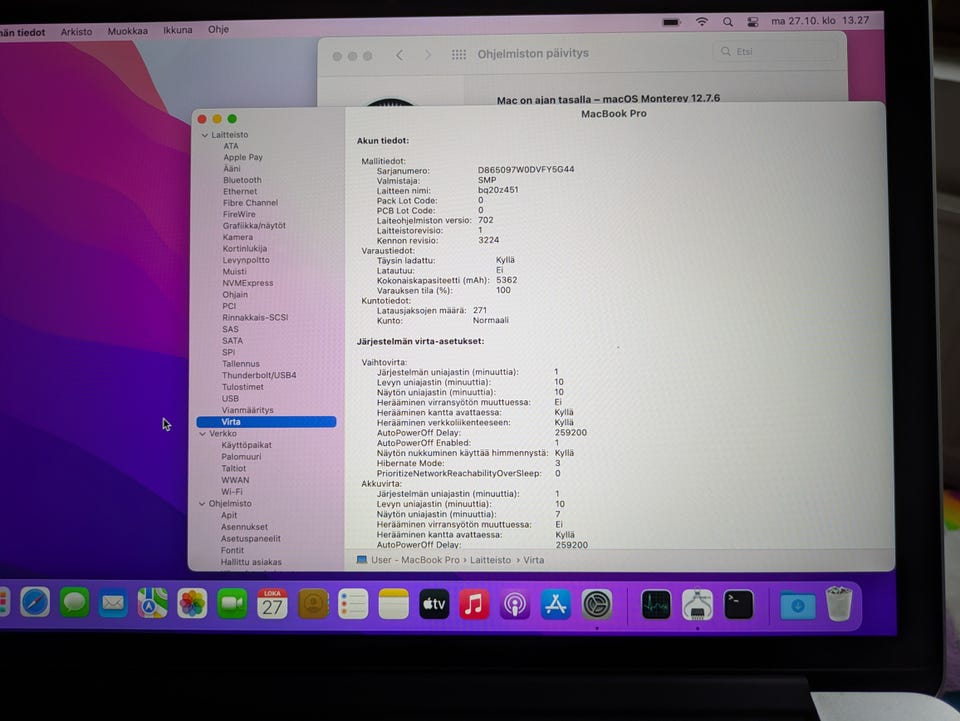Click Kokonaiskapasiteetti value 5362

click(507, 280)
